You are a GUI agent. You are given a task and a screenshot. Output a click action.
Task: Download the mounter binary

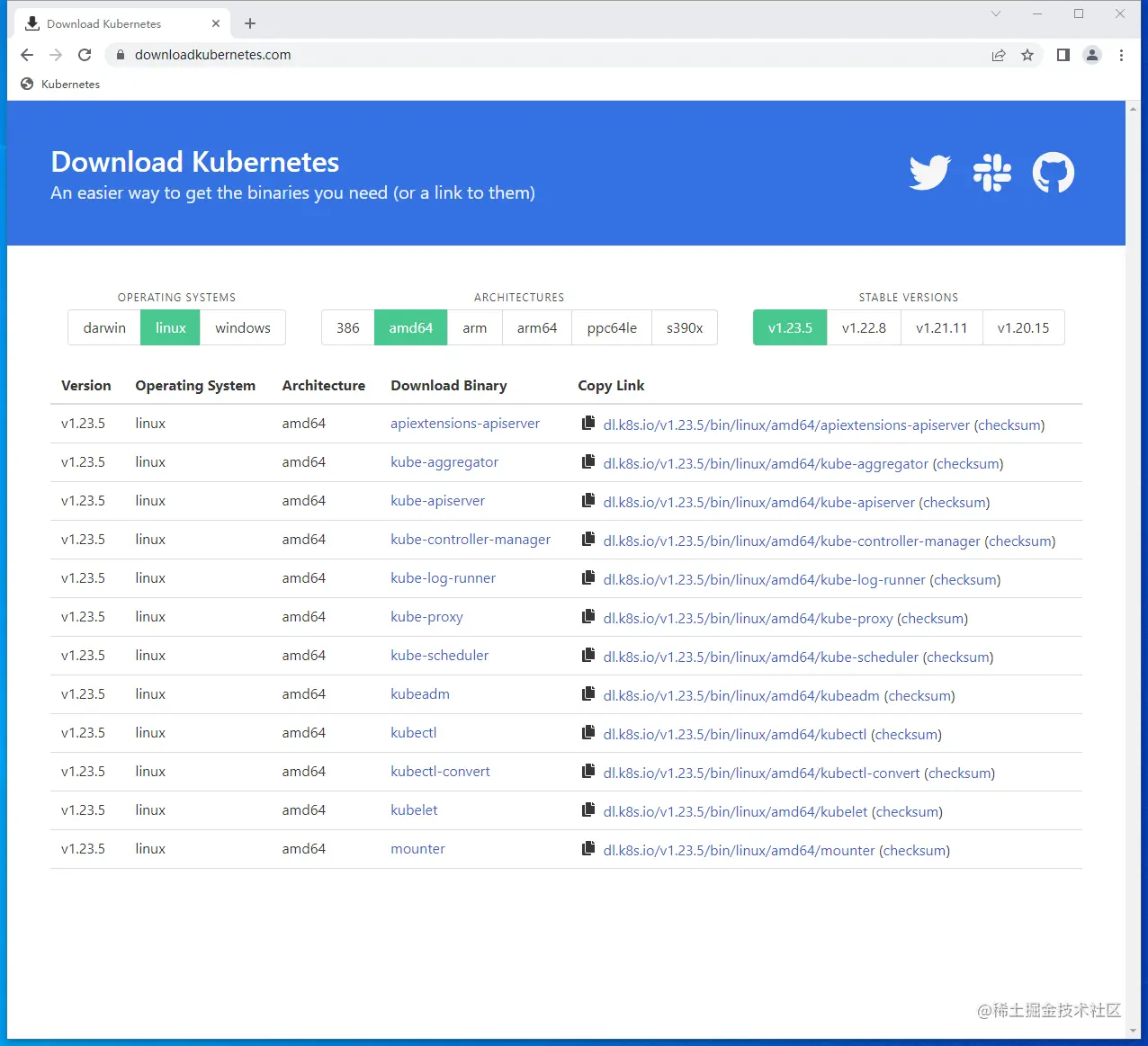click(x=417, y=848)
